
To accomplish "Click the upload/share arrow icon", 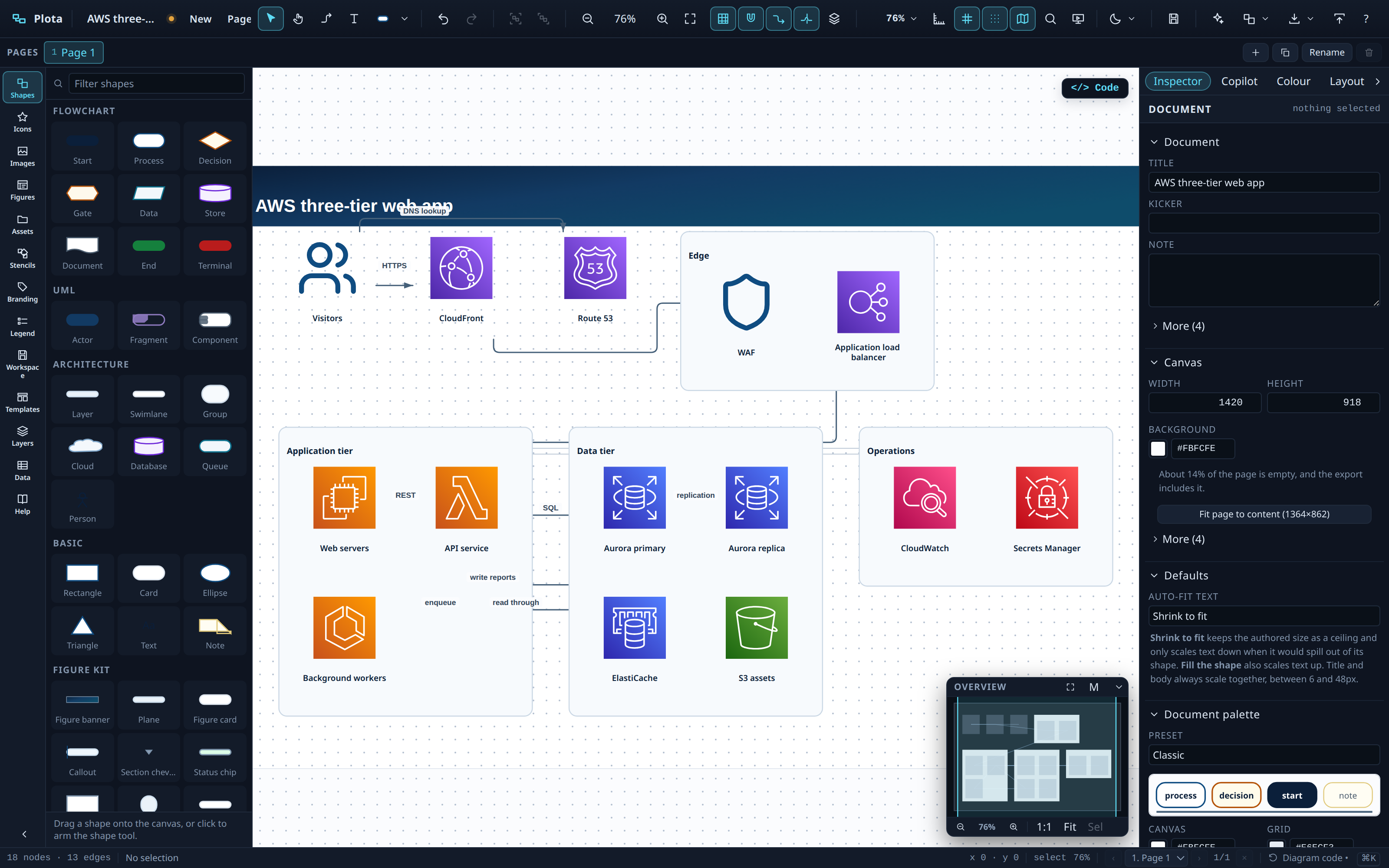I will click(x=1339, y=19).
